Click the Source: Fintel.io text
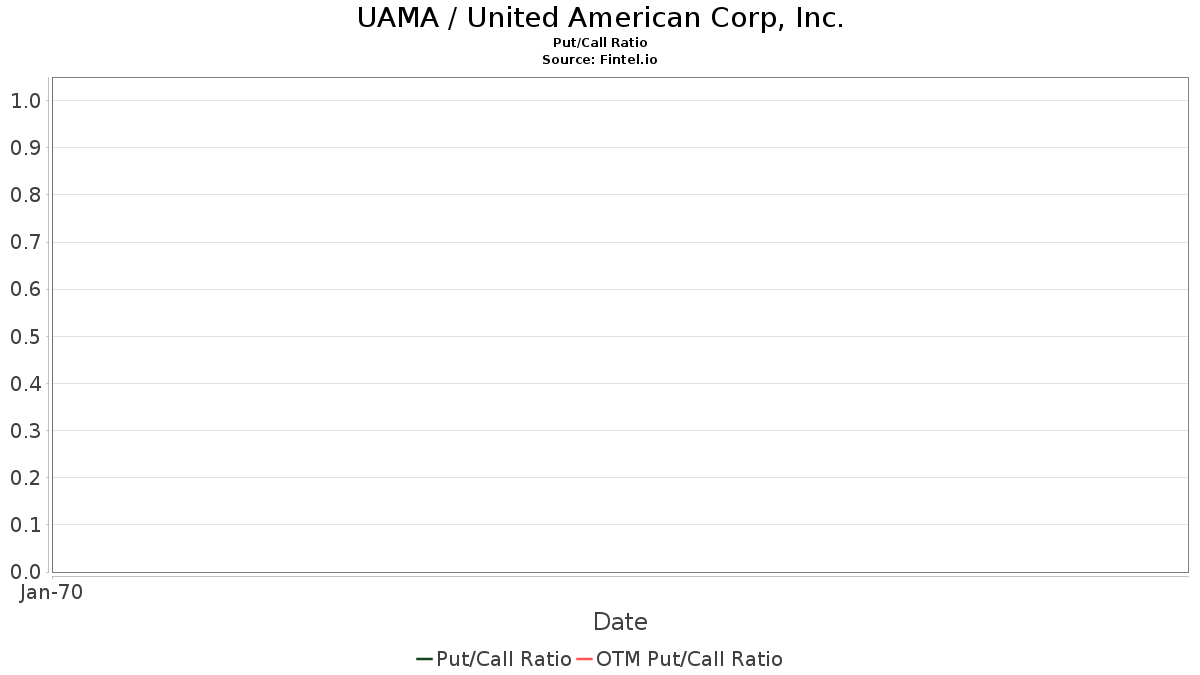 600,60
